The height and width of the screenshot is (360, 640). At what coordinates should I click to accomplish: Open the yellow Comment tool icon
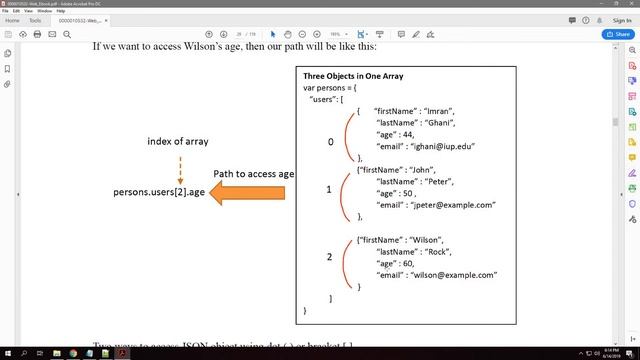click(x=632, y=158)
